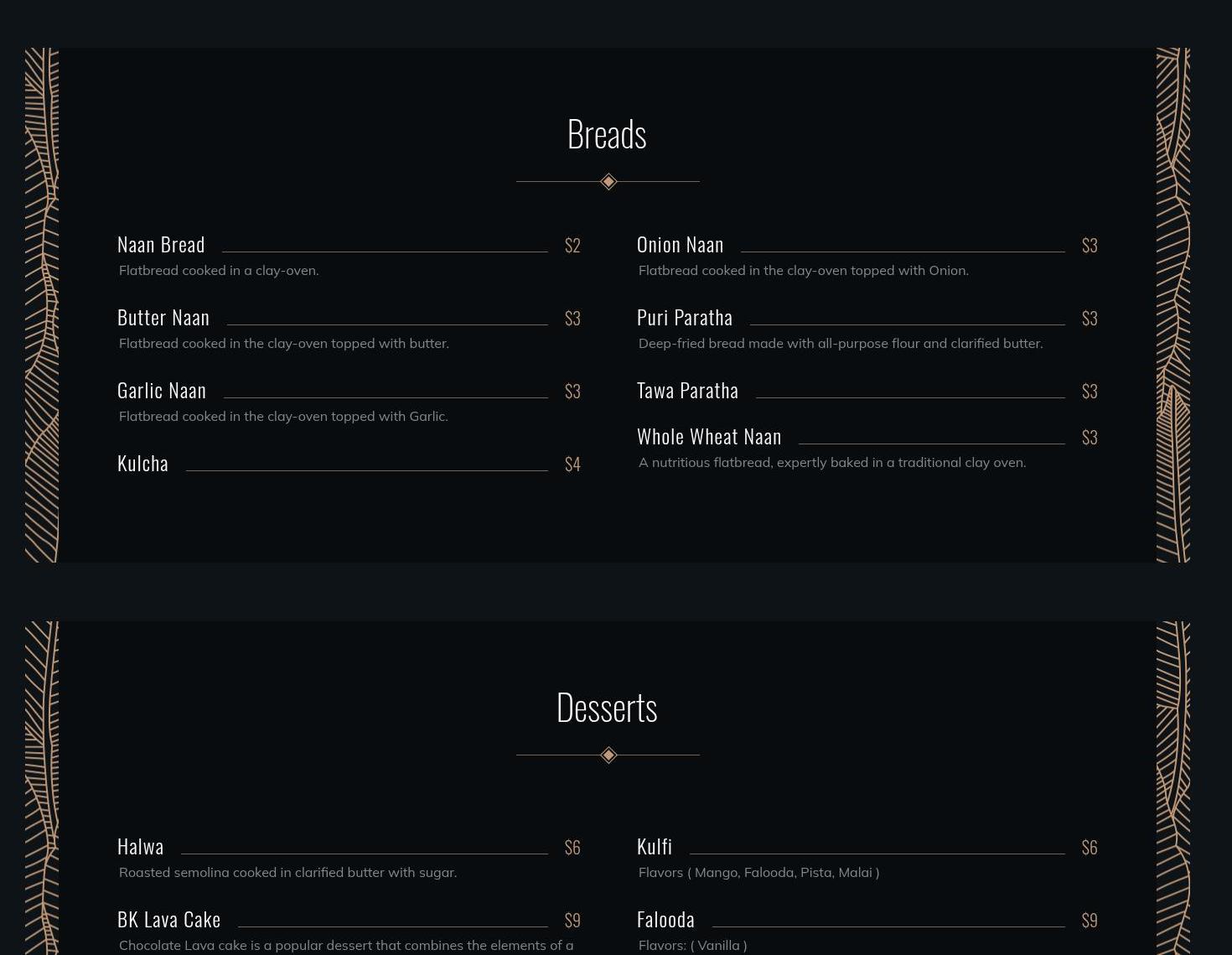1232x955 pixels.
Task: Click the Garlic Naan item name
Action: tap(162, 390)
